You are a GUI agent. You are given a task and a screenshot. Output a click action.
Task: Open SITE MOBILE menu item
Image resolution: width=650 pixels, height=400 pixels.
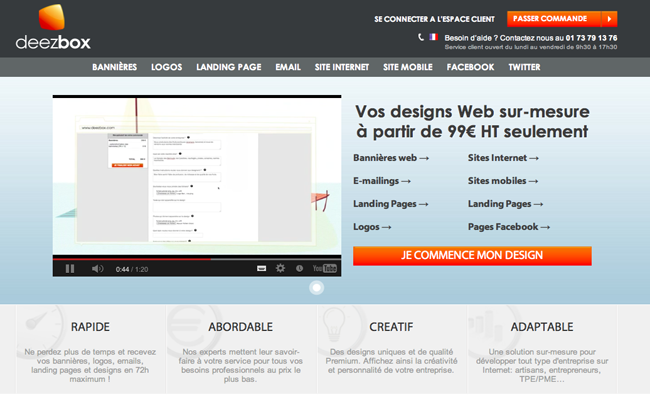click(x=408, y=67)
